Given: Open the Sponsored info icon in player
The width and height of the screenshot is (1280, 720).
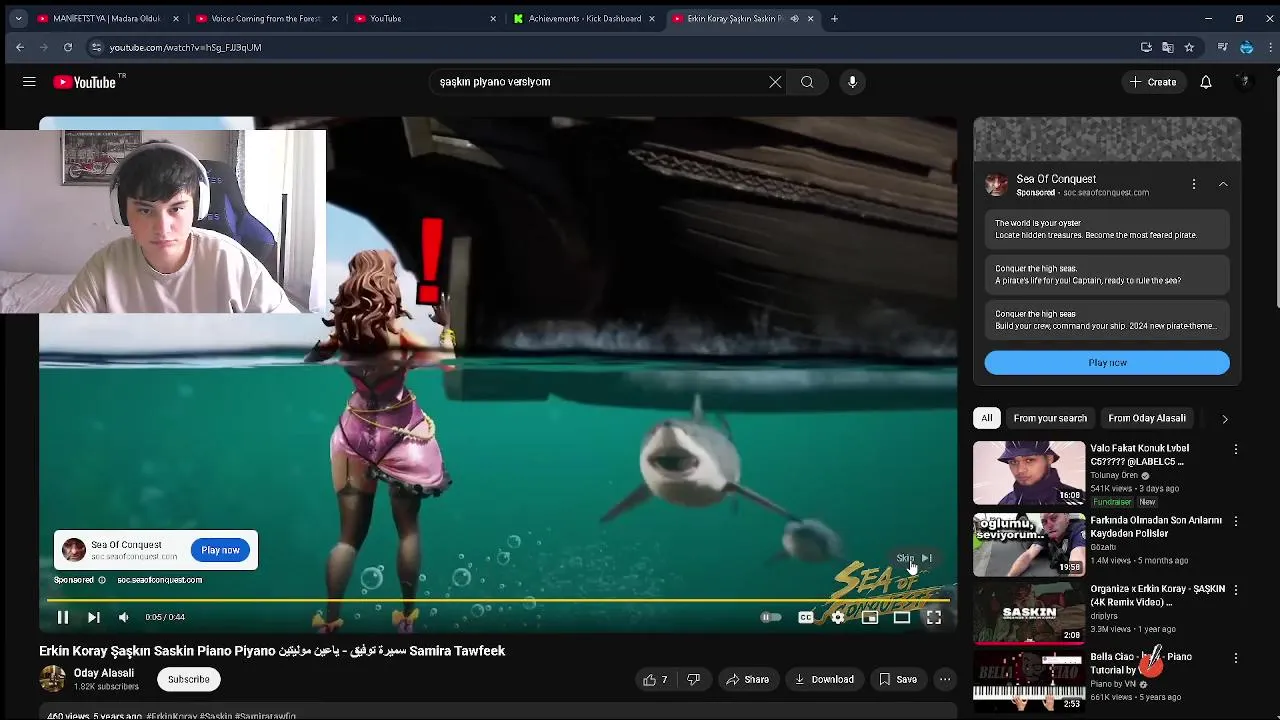Looking at the screenshot, I should coord(102,580).
